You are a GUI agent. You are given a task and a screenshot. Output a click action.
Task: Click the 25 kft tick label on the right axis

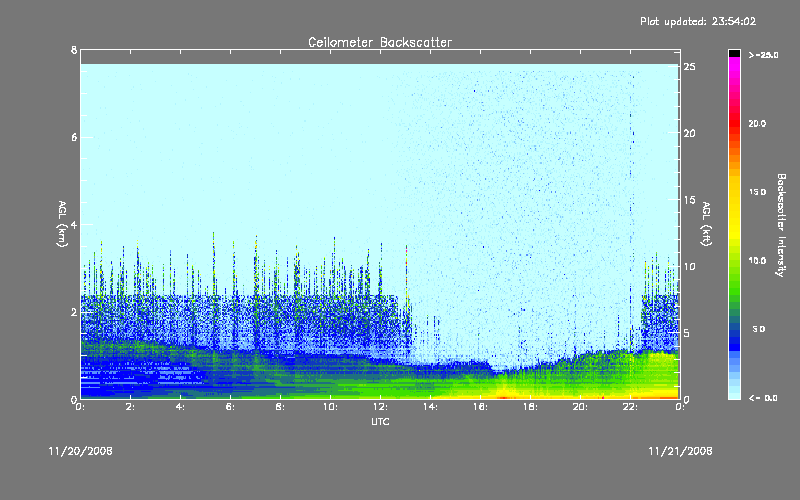click(689, 67)
